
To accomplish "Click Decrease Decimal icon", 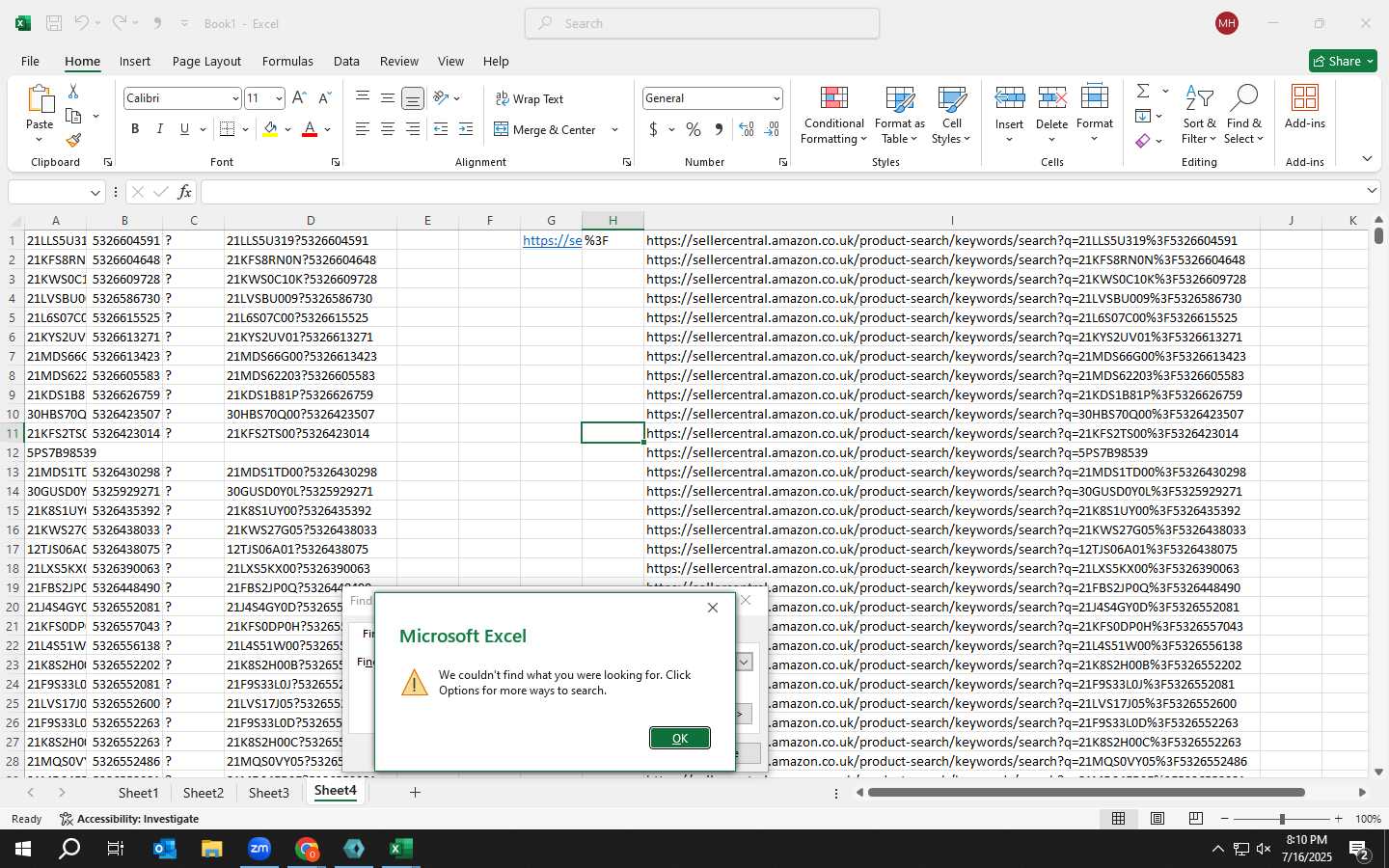I will click(772, 129).
